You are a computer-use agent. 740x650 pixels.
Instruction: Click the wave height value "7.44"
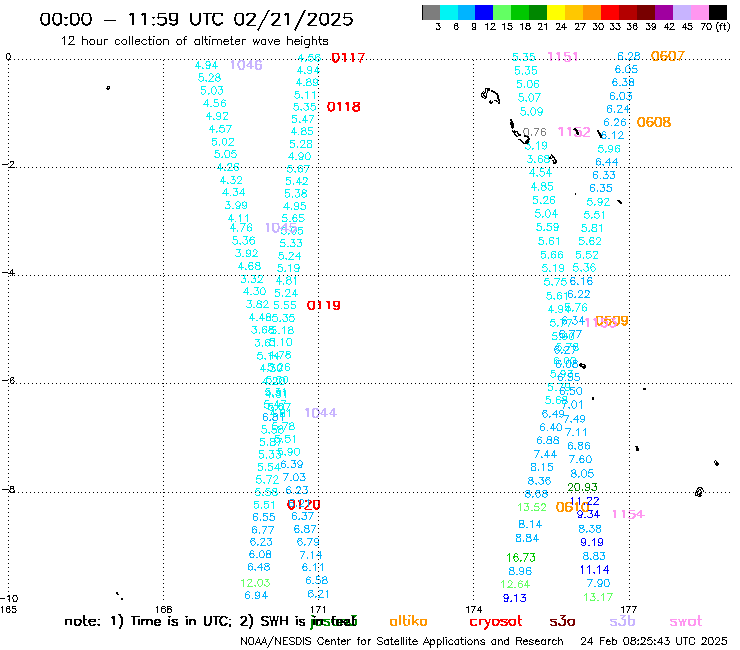pos(545,454)
